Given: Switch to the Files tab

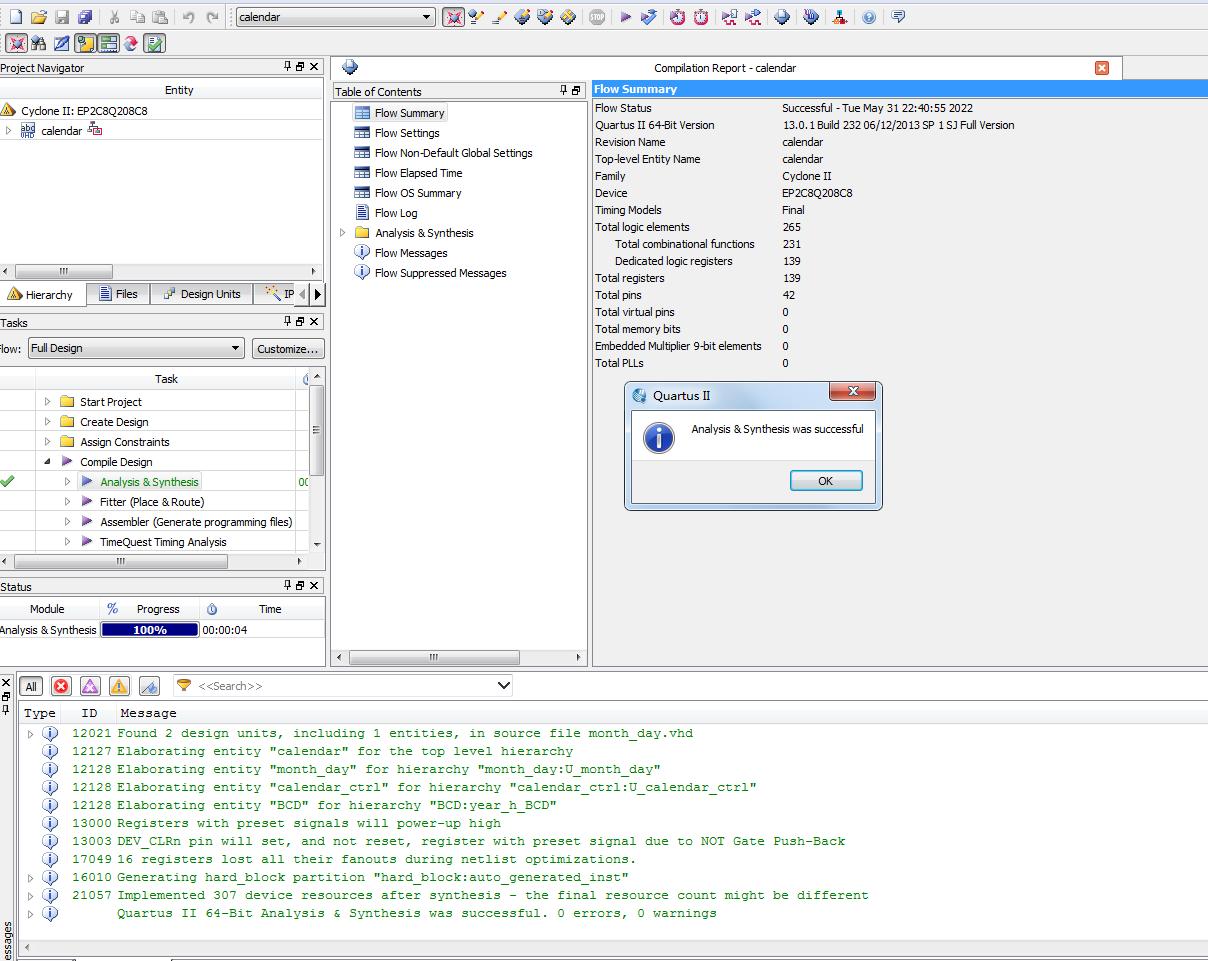Looking at the screenshot, I should tap(118, 294).
